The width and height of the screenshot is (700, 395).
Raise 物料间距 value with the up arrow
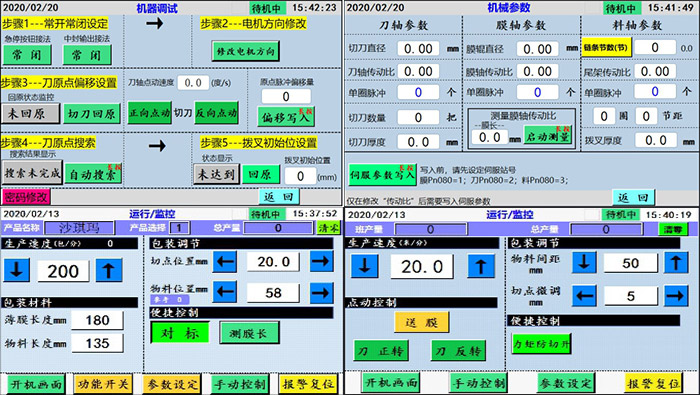coord(676,262)
